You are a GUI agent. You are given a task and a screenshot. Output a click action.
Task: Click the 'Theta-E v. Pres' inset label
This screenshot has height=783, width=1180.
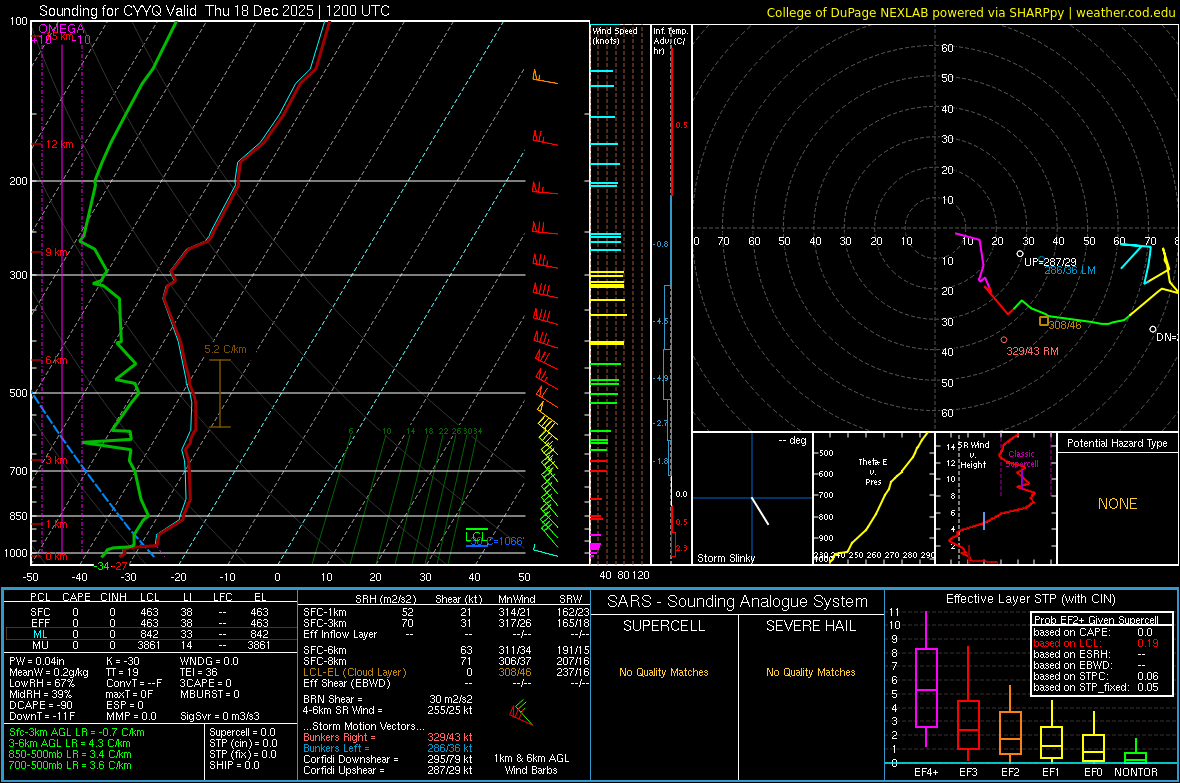pos(873,471)
